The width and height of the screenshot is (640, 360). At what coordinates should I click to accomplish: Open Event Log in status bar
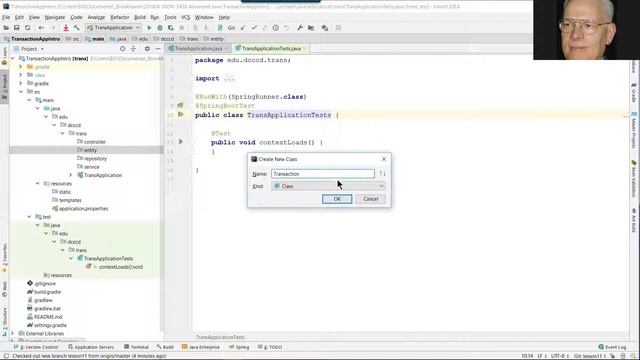tap(612, 347)
